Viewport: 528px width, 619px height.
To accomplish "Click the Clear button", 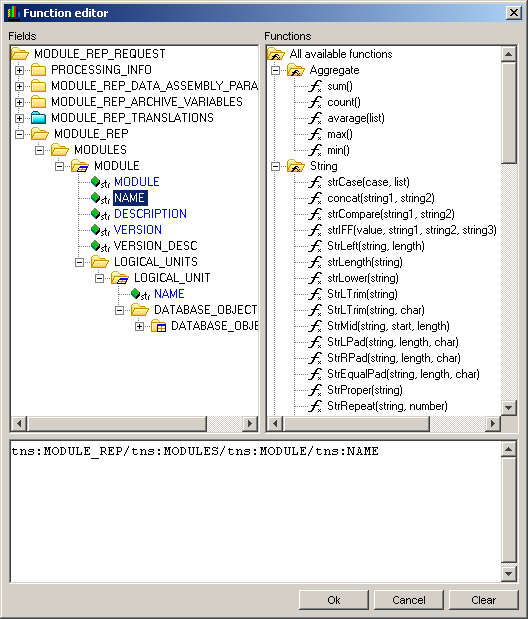I will click(483, 600).
